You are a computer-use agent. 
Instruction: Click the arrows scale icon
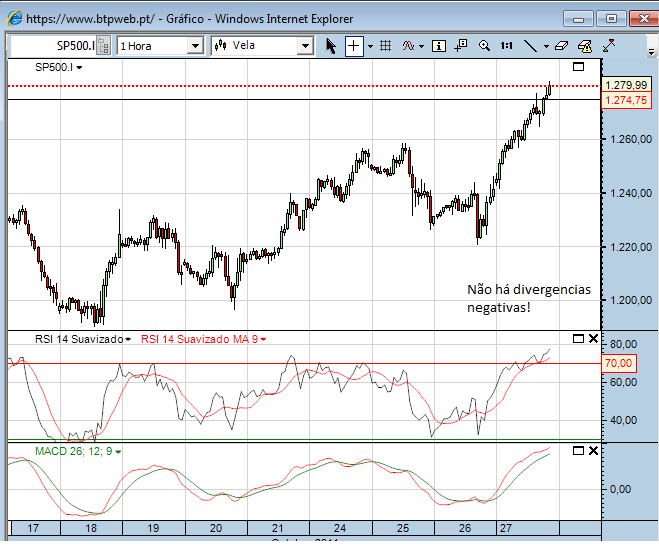[x=609, y=45]
